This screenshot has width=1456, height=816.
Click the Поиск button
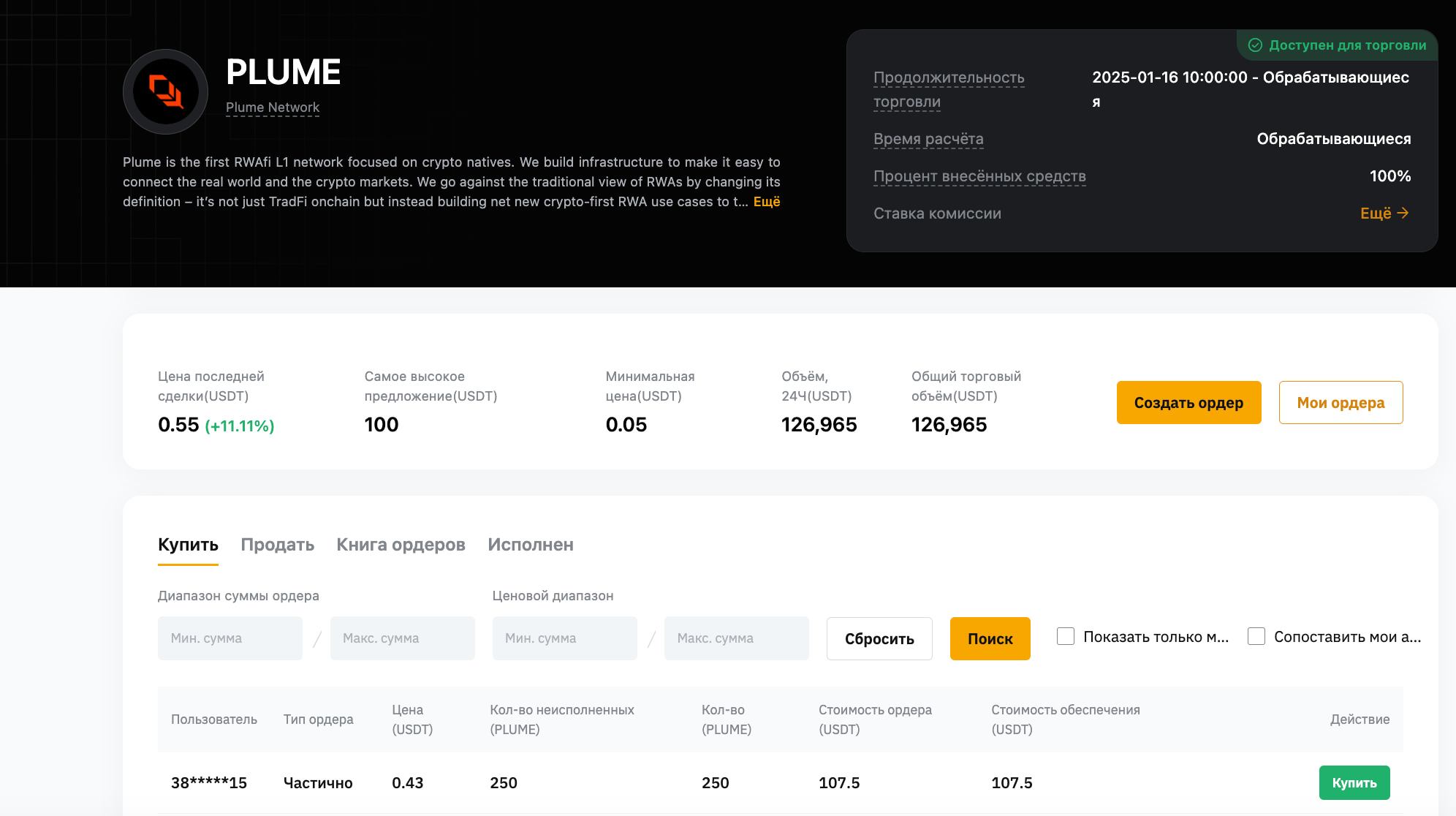(x=990, y=638)
